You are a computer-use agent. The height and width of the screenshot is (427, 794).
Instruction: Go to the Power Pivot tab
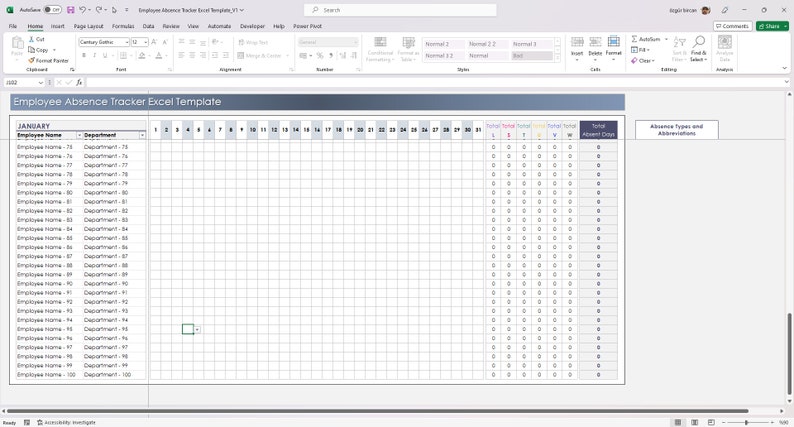tap(307, 26)
